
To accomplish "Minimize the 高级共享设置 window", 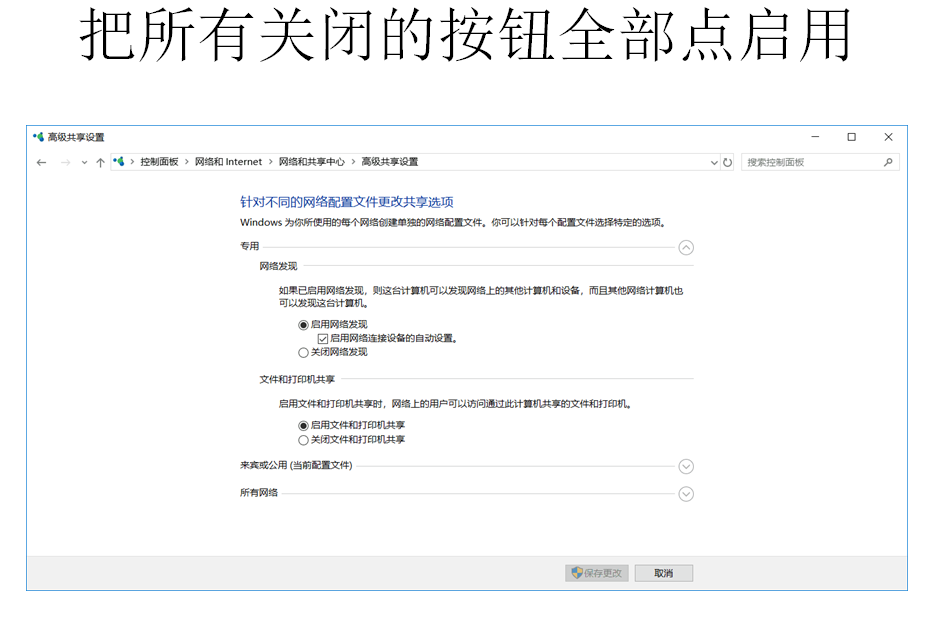I will pos(815,137).
